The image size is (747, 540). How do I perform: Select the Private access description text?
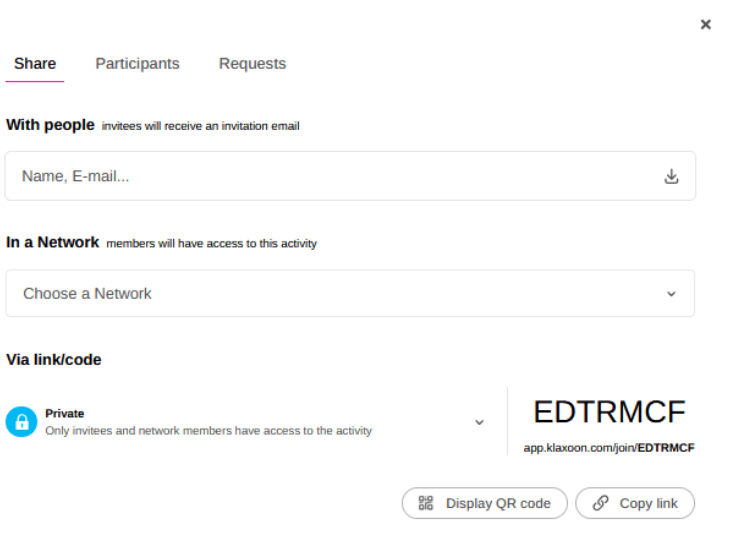tap(208, 431)
